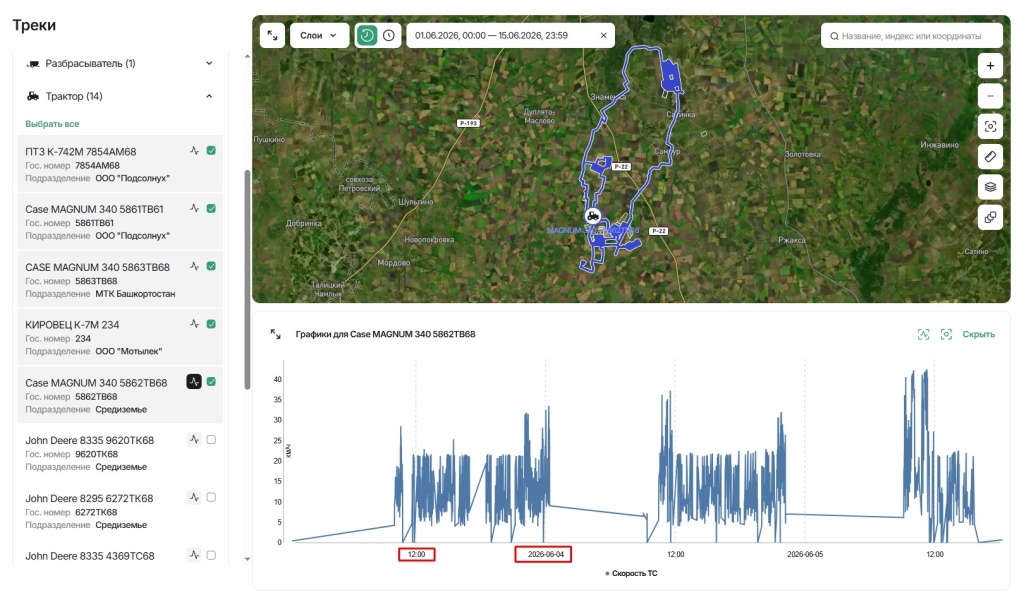Image resolution: width=1024 pixels, height=600 pixels.
Task: Zoom in on the map with plus
Action: click(x=990, y=66)
